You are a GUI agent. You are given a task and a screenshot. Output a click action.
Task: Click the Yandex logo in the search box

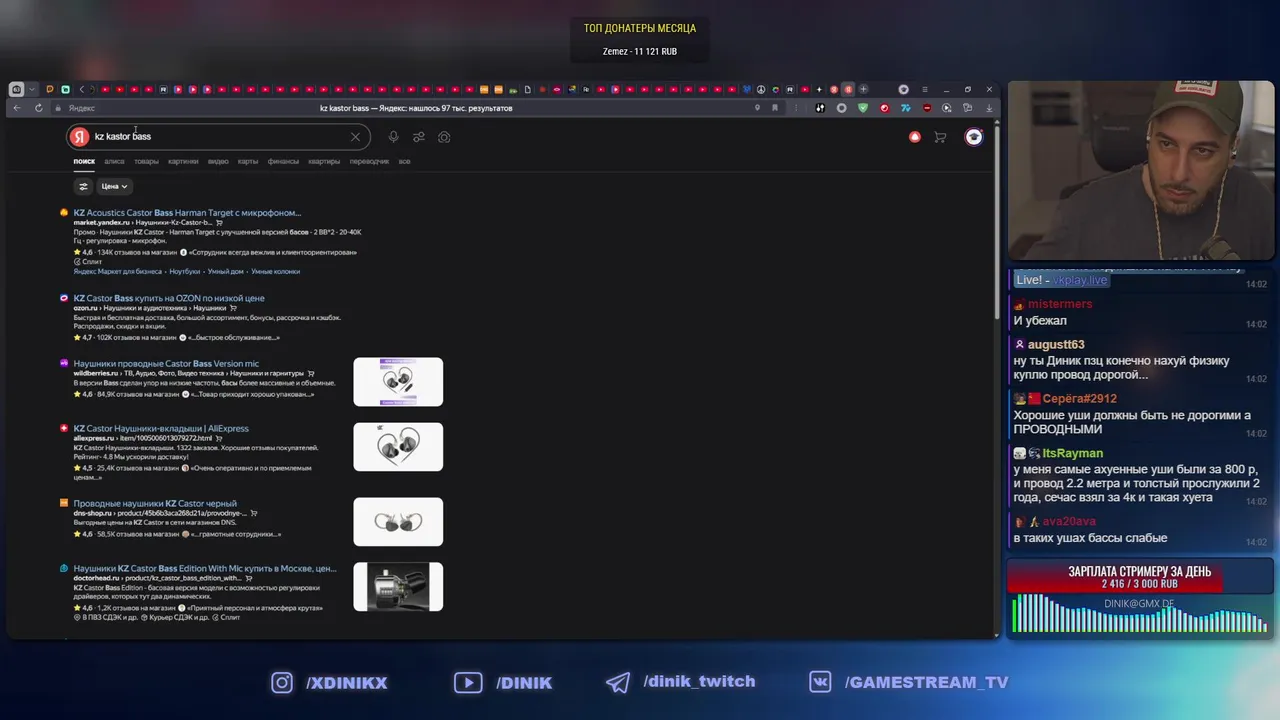(80, 137)
